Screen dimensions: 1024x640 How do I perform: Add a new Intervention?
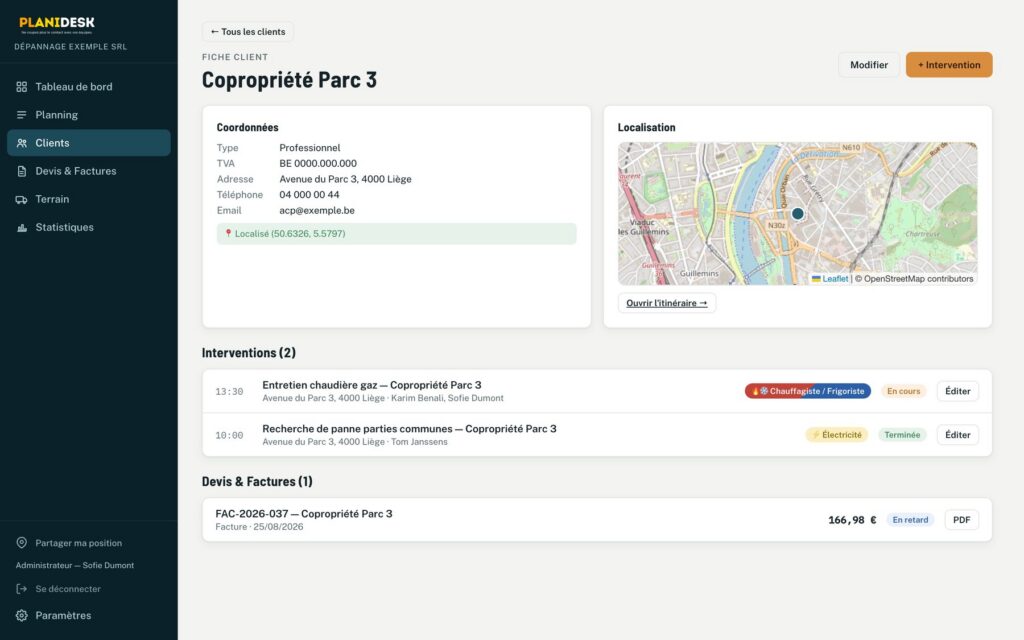point(949,65)
